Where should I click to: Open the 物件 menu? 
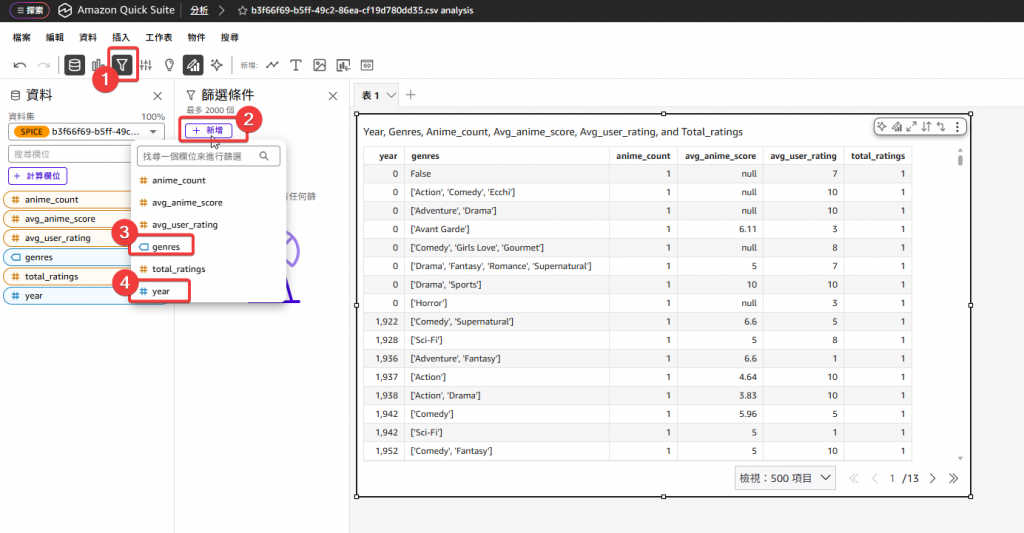(x=196, y=37)
